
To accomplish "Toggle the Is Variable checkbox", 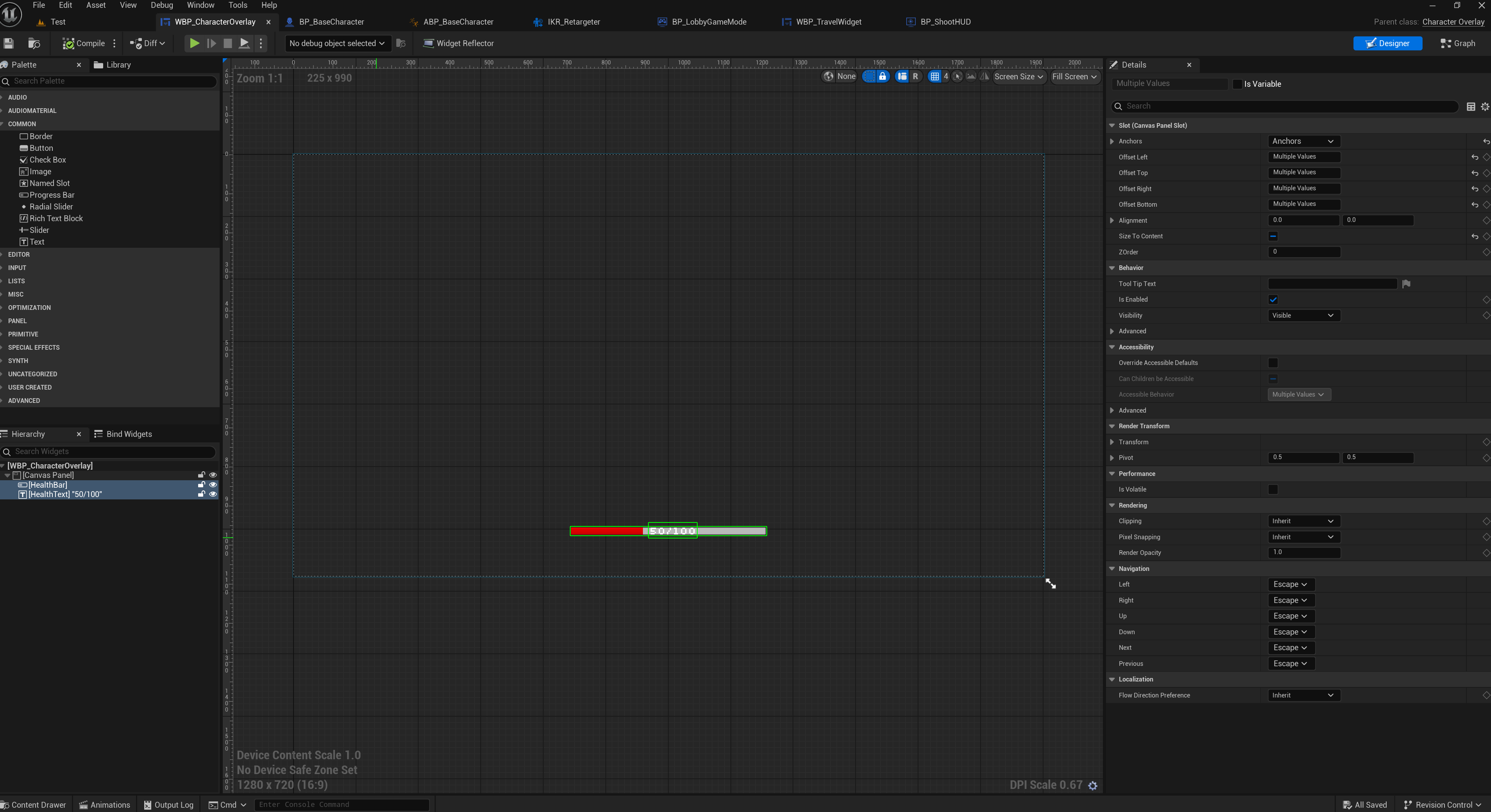I will pos(1237,84).
